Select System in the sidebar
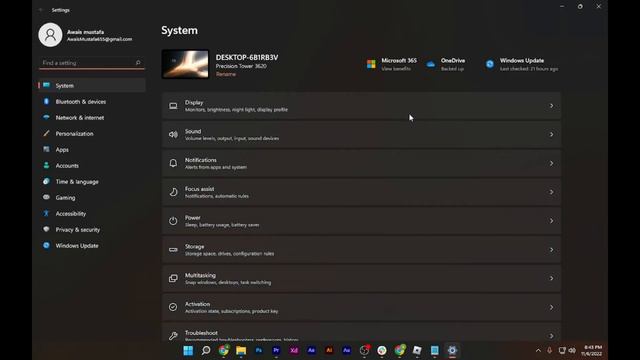Viewport: 640px width, 360px height. coord(92,86)
